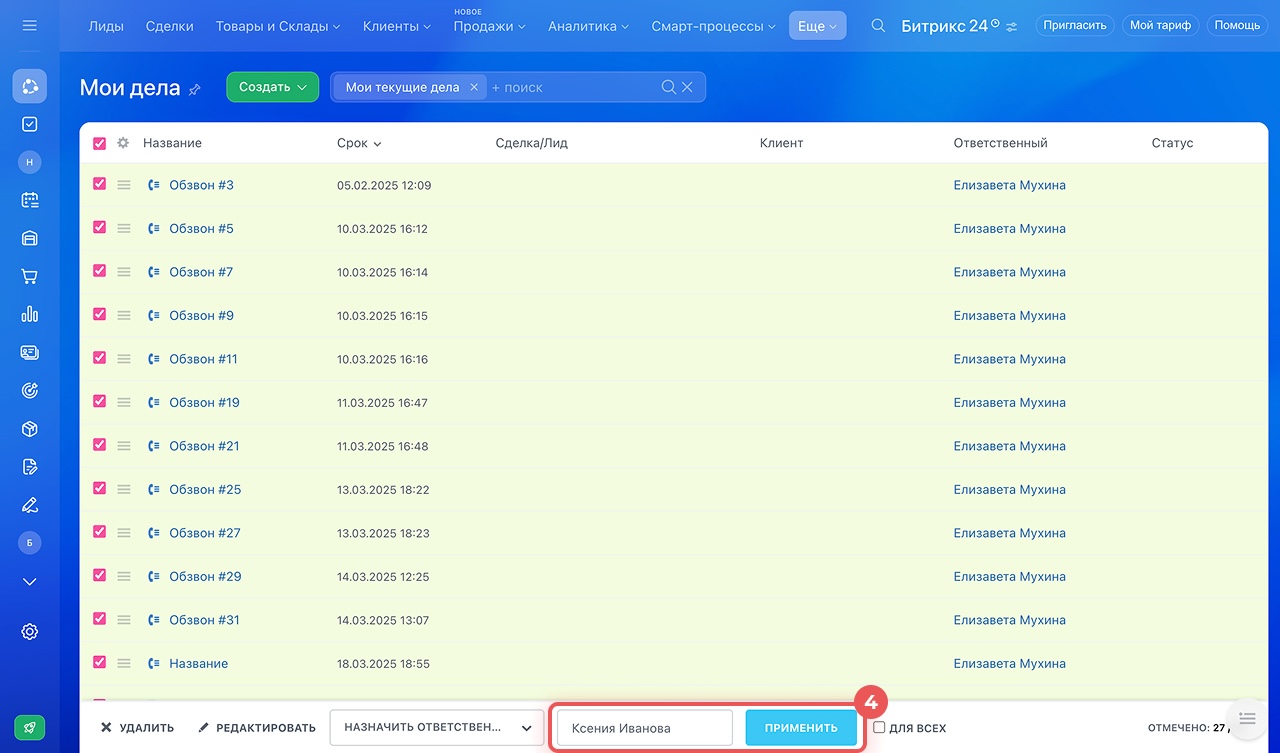1280x753 pixels.
Task: Uncheck the Обзвон #21 row checkbox
Action: pyautogui.click(x=99, y=445)
